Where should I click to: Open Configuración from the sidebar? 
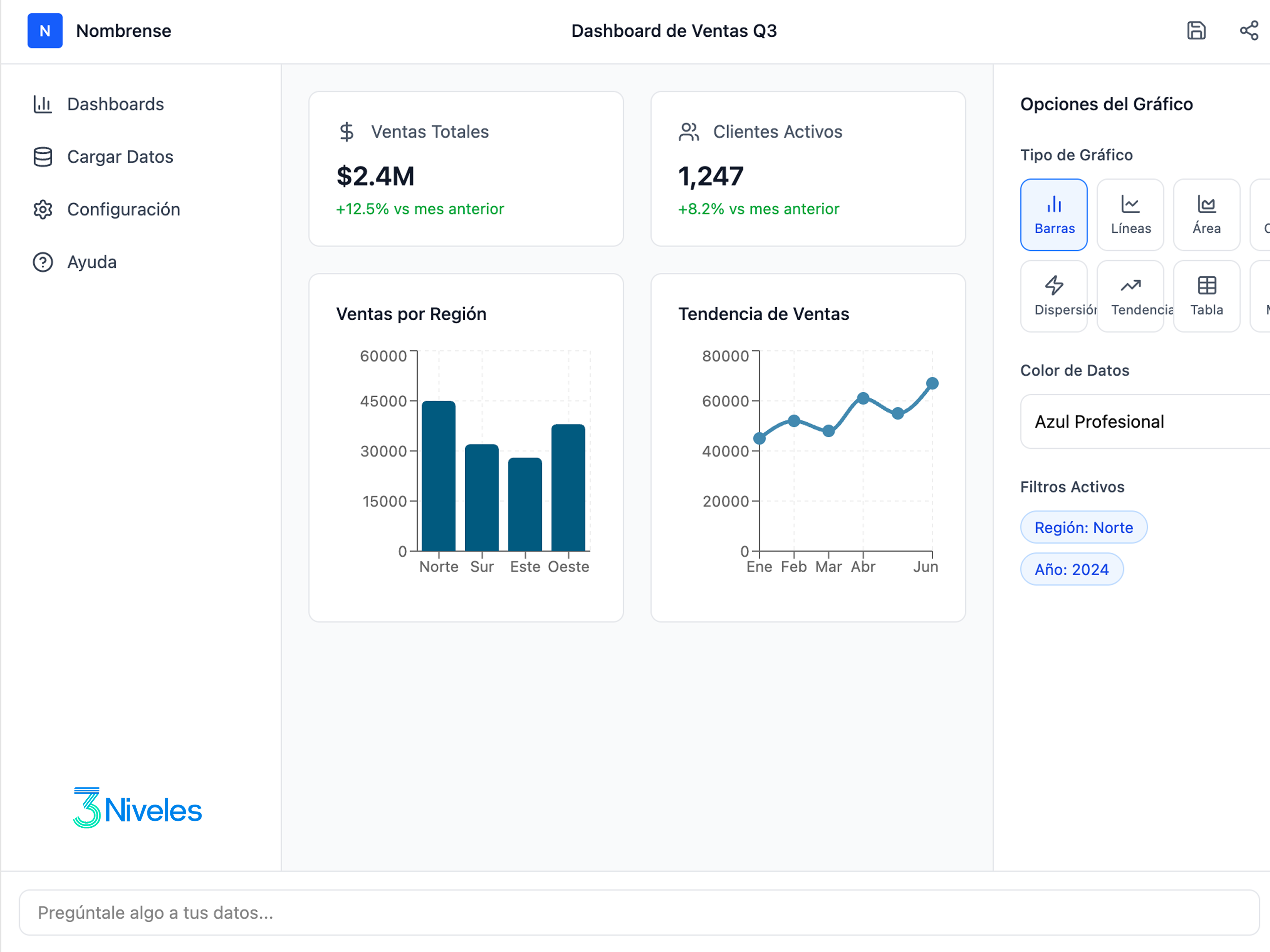coord(123,210)
